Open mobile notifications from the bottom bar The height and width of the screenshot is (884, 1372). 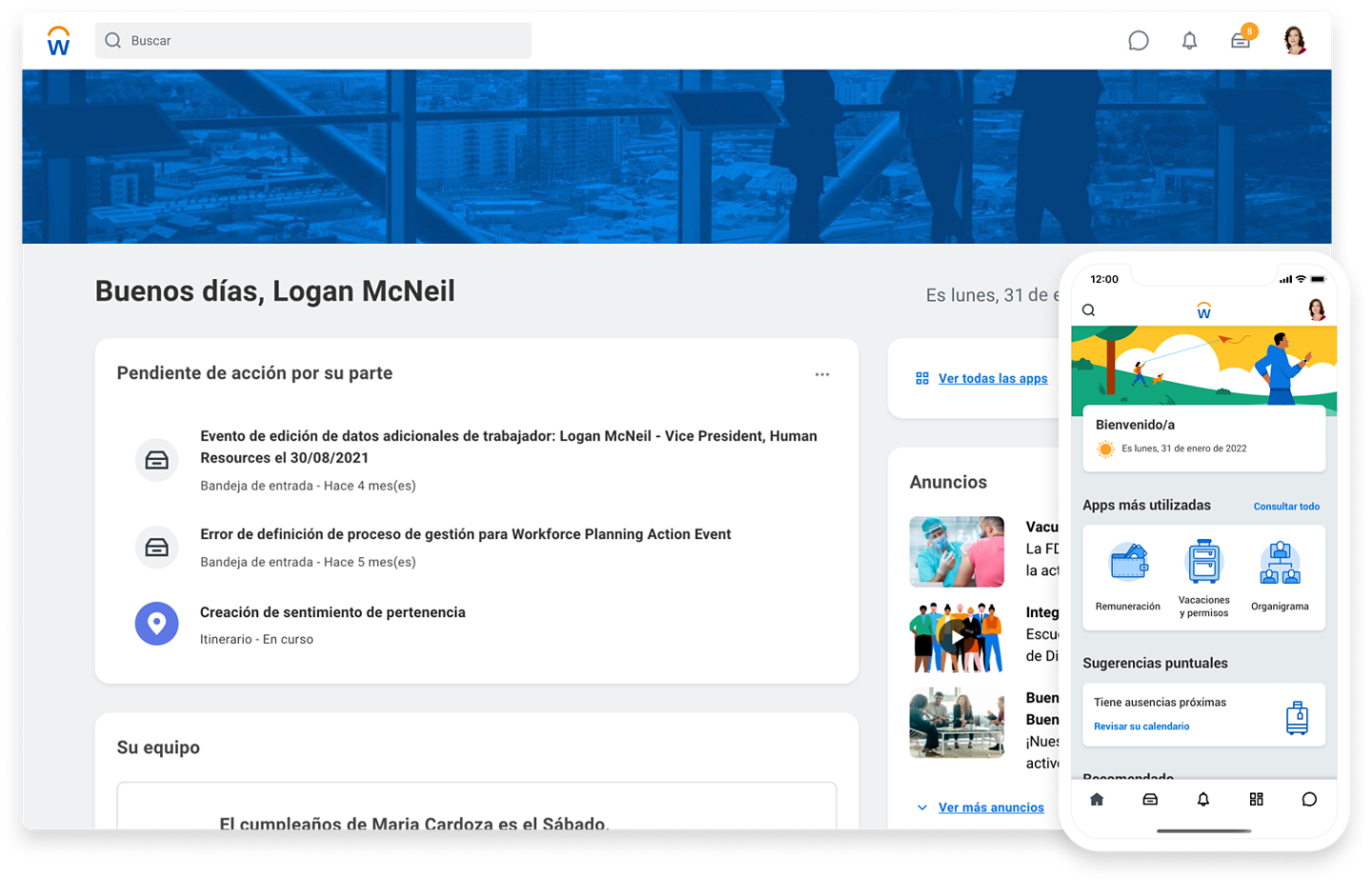click(1202, 800)
